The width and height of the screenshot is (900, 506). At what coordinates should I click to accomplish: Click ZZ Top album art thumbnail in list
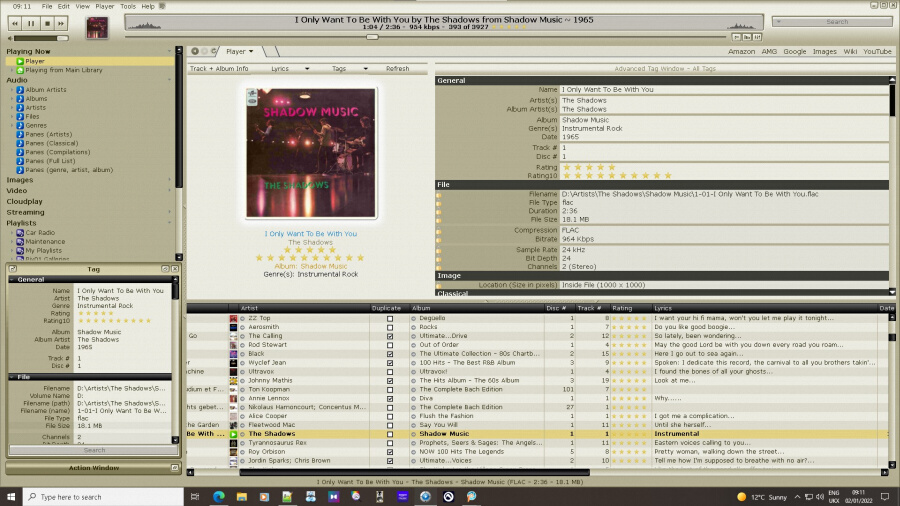pyautogui.click(x=234, y=318)
